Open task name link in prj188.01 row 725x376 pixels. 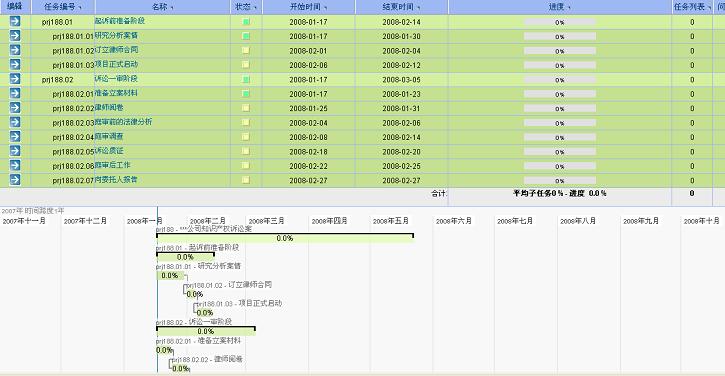coord(120,21)
